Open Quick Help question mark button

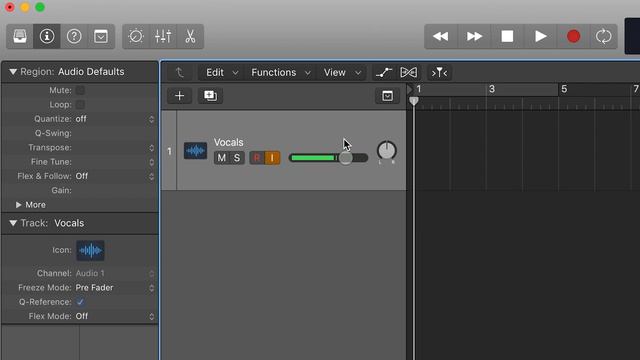pos(74,37)
